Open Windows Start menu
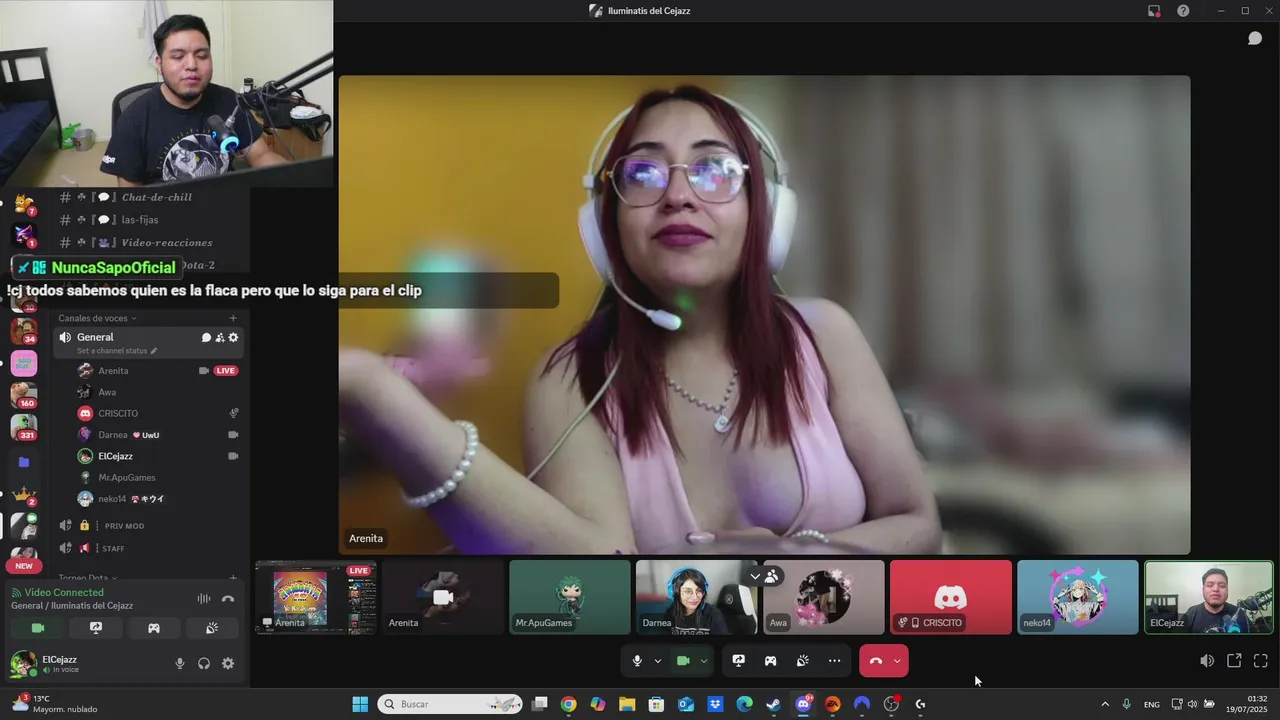 pyautogui.click(x=360, y=704)
